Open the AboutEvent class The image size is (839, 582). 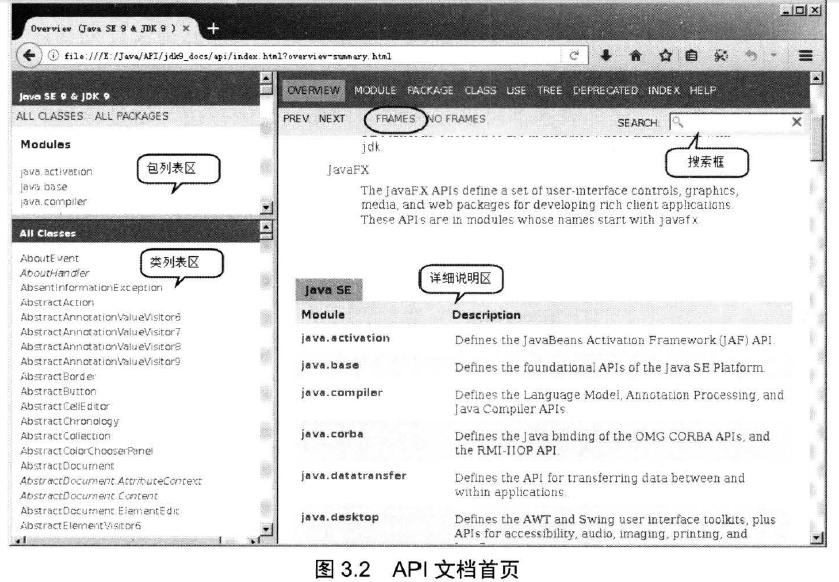click(x=49, y=258)
